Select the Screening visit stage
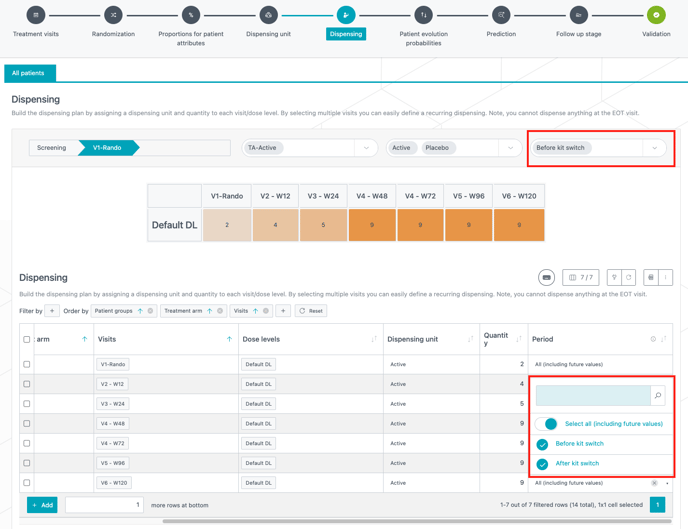The image size is (688, 529). [x=52, y=148]
